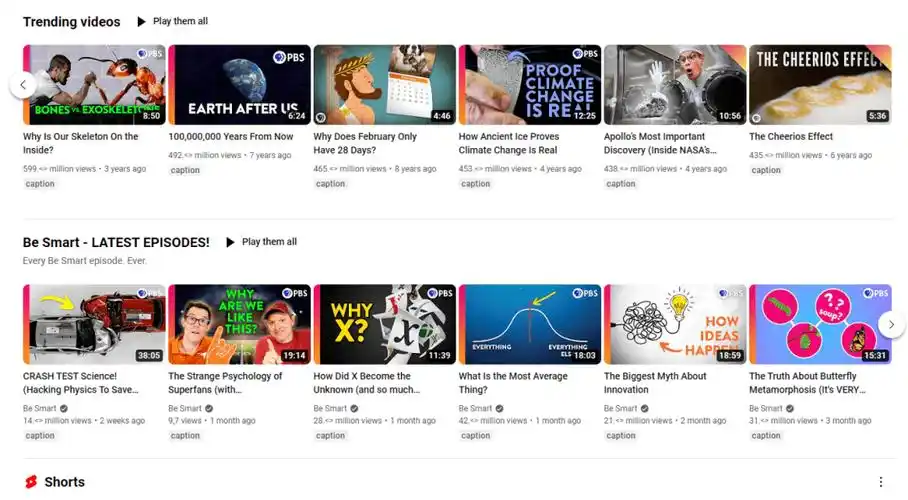Click play icon beside Be Smart Latest Episodes
The height and width of the screenshot is (500, 908).
click(x=230, y=242)
